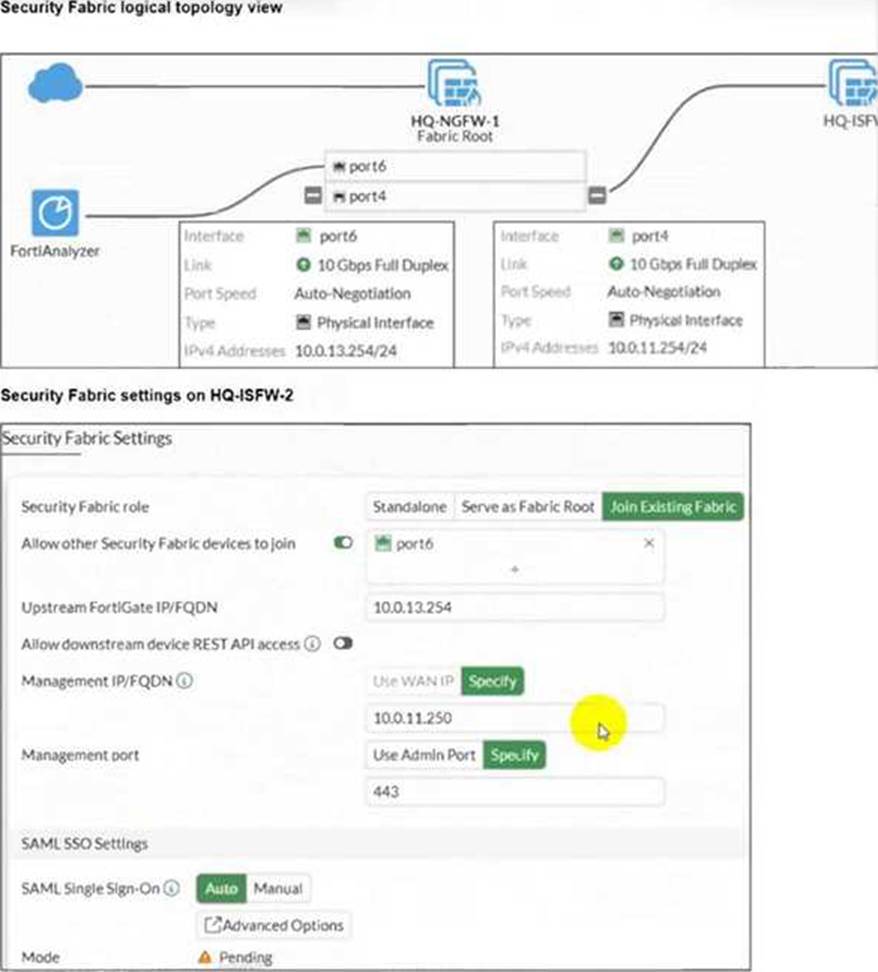Open the FortiAnalyzer device icon
Image resolution: width=878 pixels, height=972 pixels.
click(x=55, y=213)
